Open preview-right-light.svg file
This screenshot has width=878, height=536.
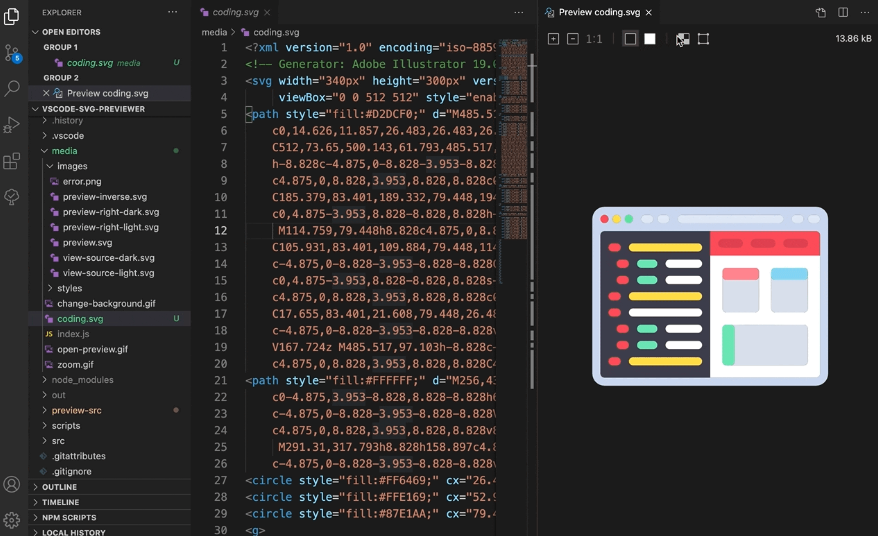109,227
